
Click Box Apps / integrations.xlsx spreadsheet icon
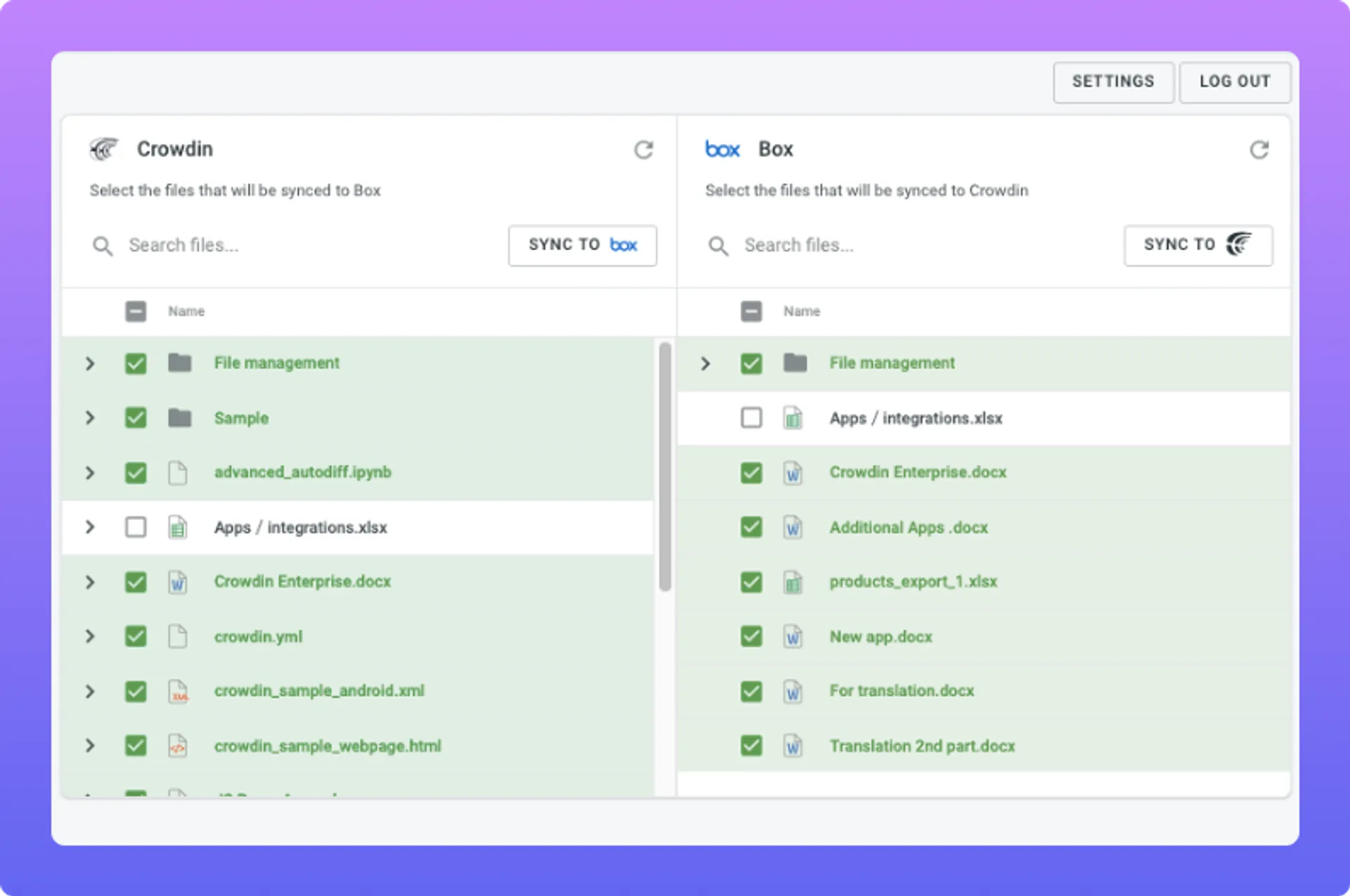pyautogui.click(x=793, y=418)
